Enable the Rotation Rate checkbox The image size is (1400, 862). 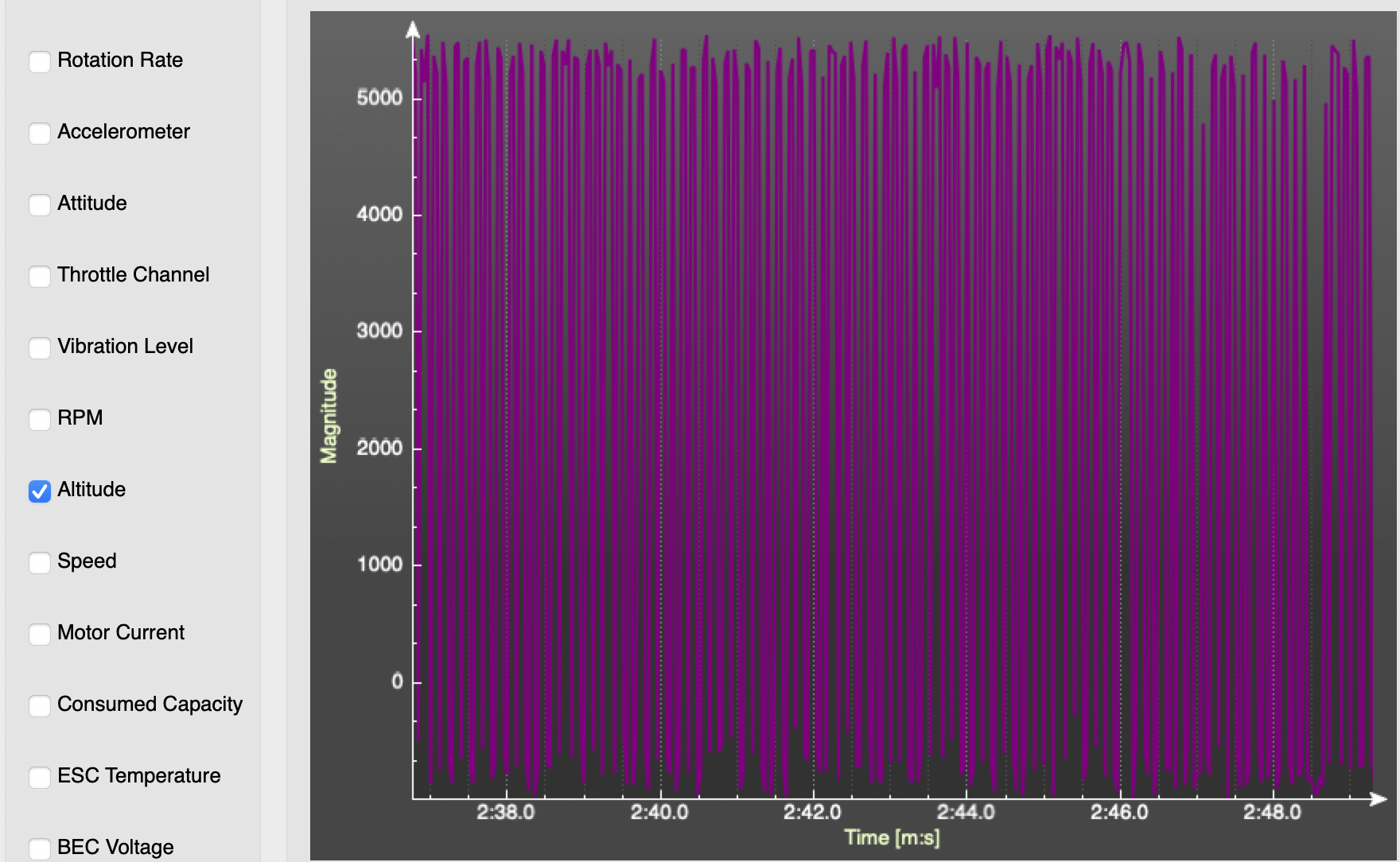click(x=40, y=61)
